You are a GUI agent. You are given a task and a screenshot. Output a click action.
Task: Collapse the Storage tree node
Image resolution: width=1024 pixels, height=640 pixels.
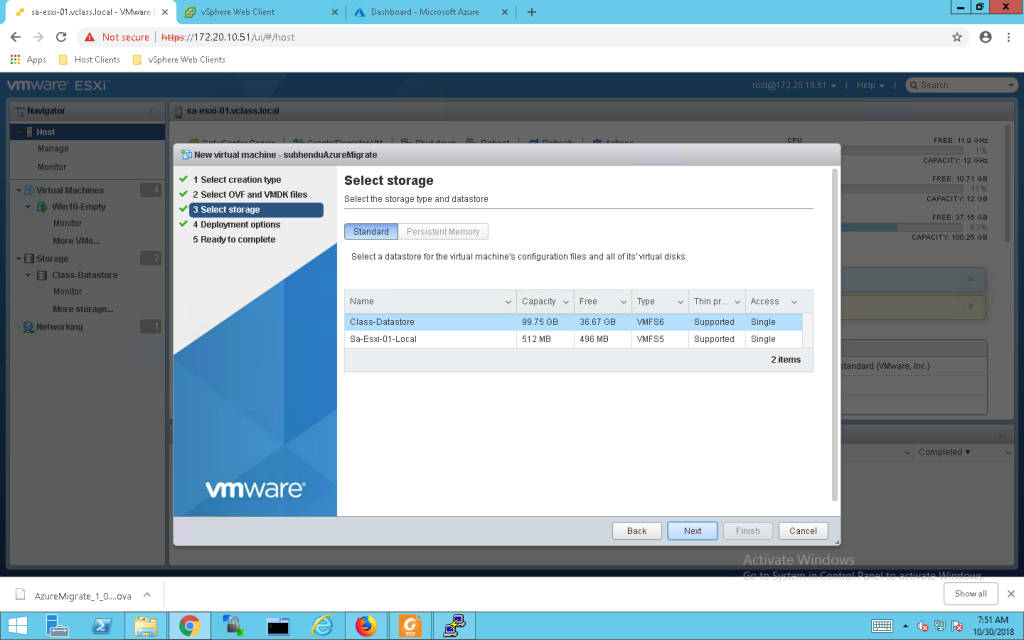pyautogui.click(x=18, y=259)
